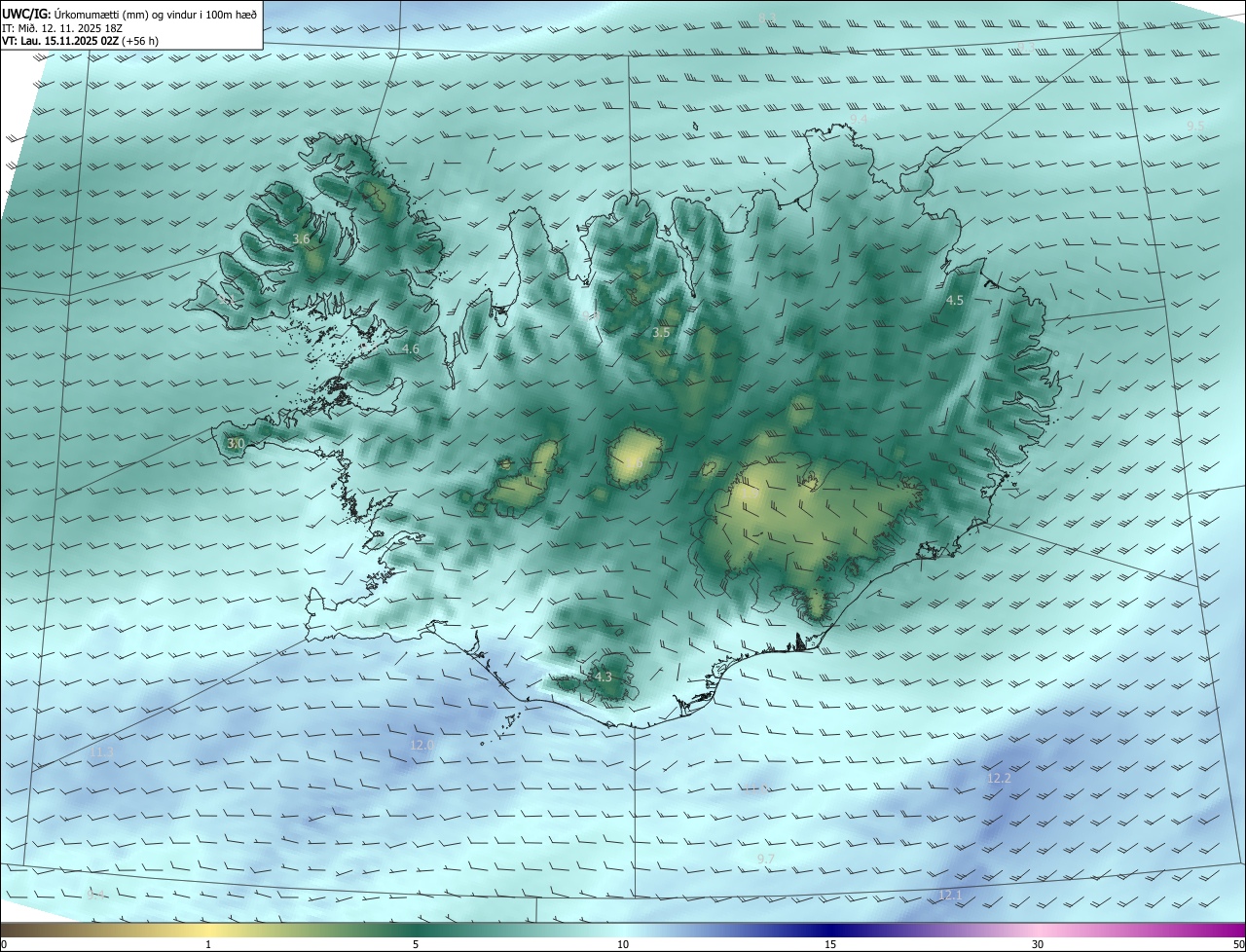Click the 9.7 value in the southern ocean
Screen dimensions: 1246x952
click(766, 860)
